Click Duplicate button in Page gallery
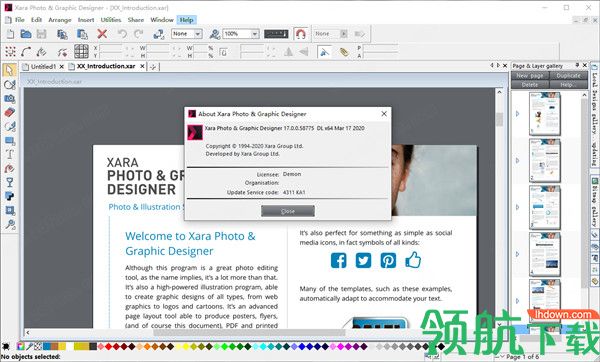 pos(568,76)
